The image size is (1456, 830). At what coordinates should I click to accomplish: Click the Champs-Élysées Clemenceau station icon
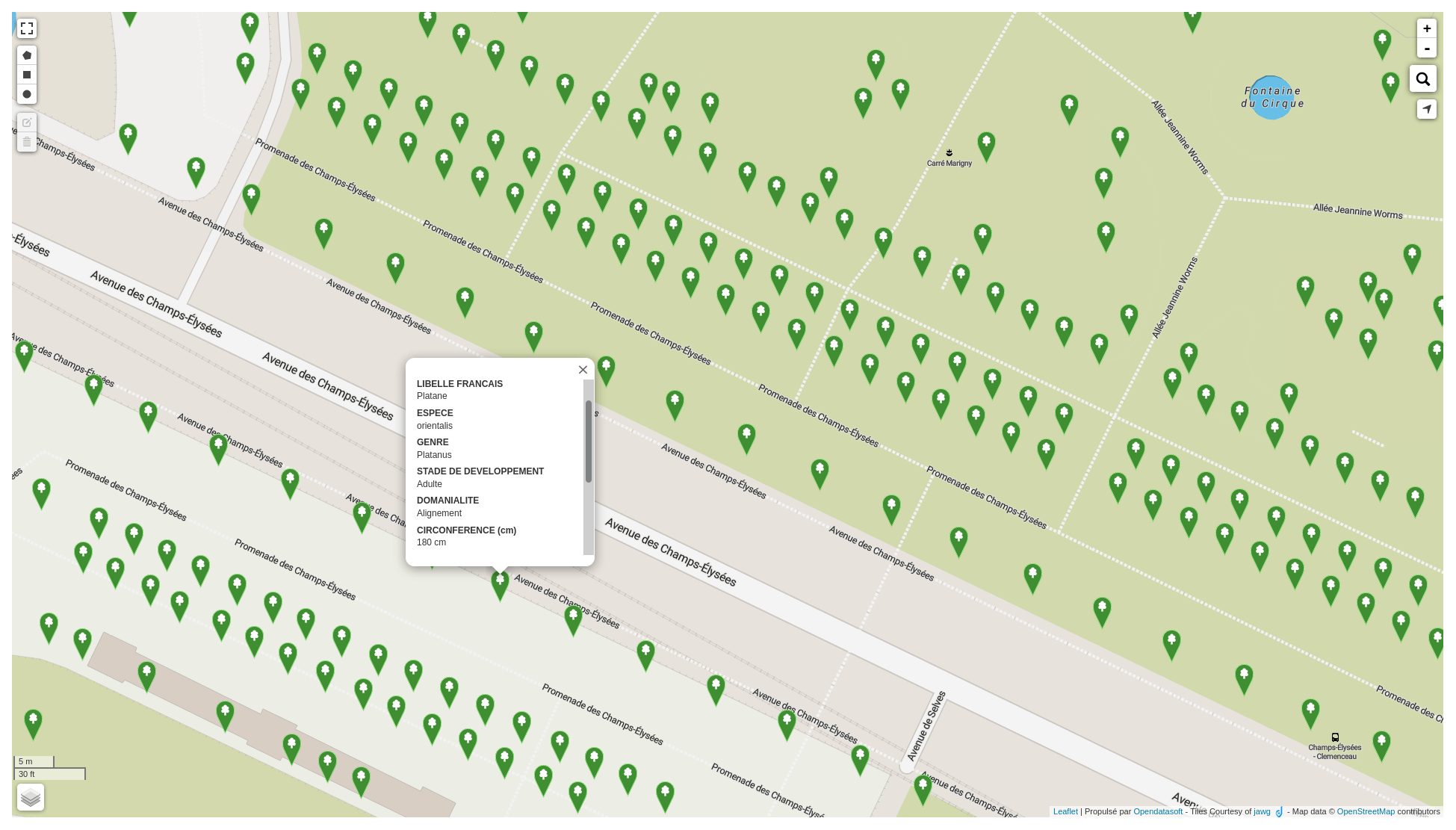pyautogui.click(x=1335, y=737)
